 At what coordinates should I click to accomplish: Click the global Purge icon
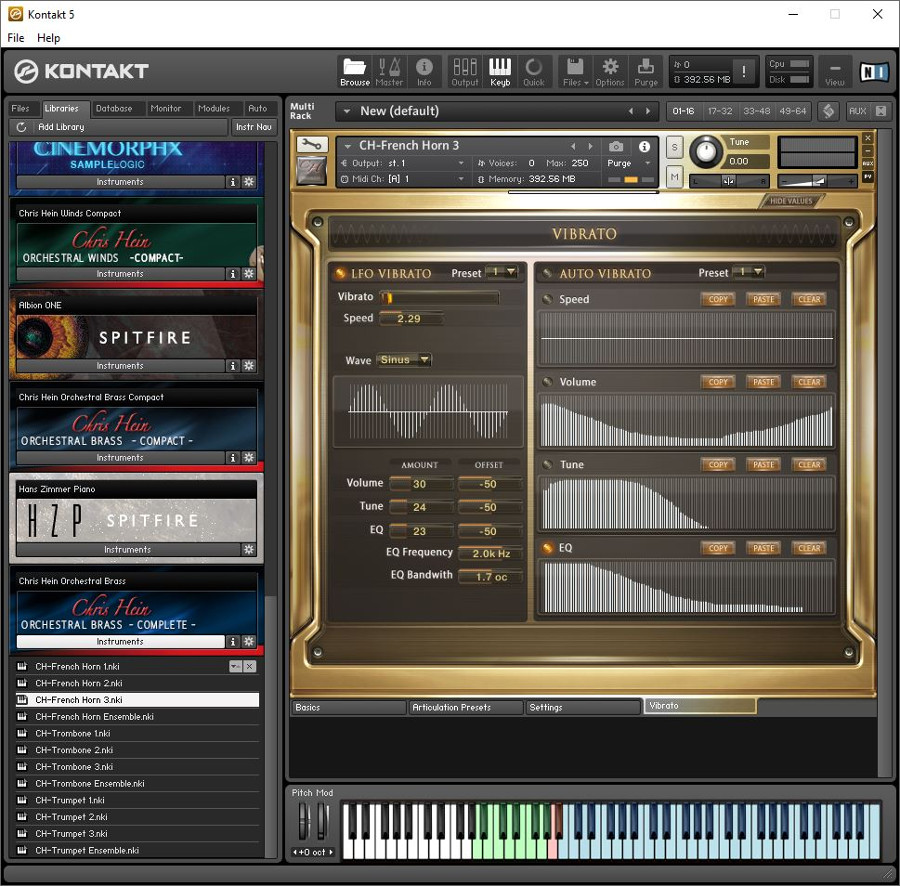[646, 72]
